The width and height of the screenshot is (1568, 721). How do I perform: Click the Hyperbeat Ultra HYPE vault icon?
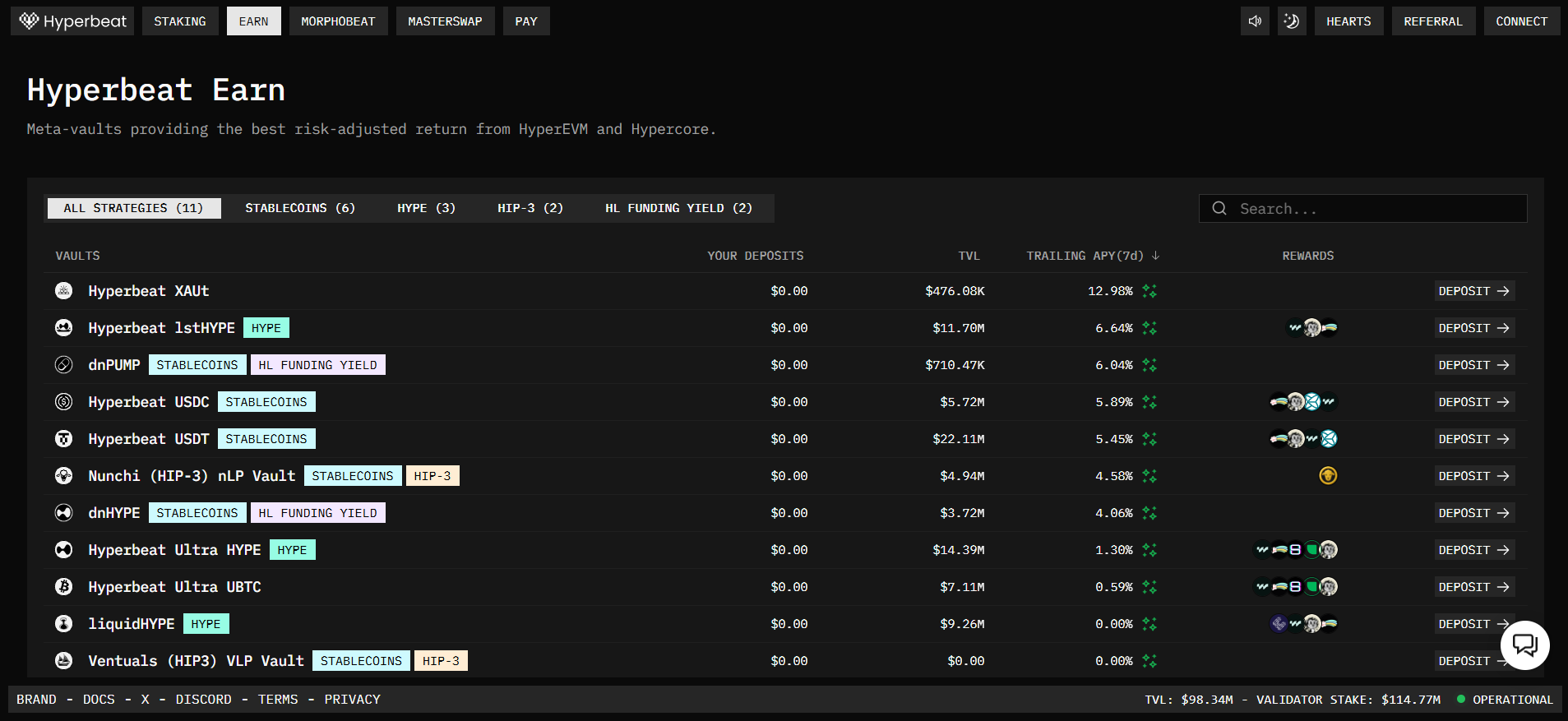point(63,549)
